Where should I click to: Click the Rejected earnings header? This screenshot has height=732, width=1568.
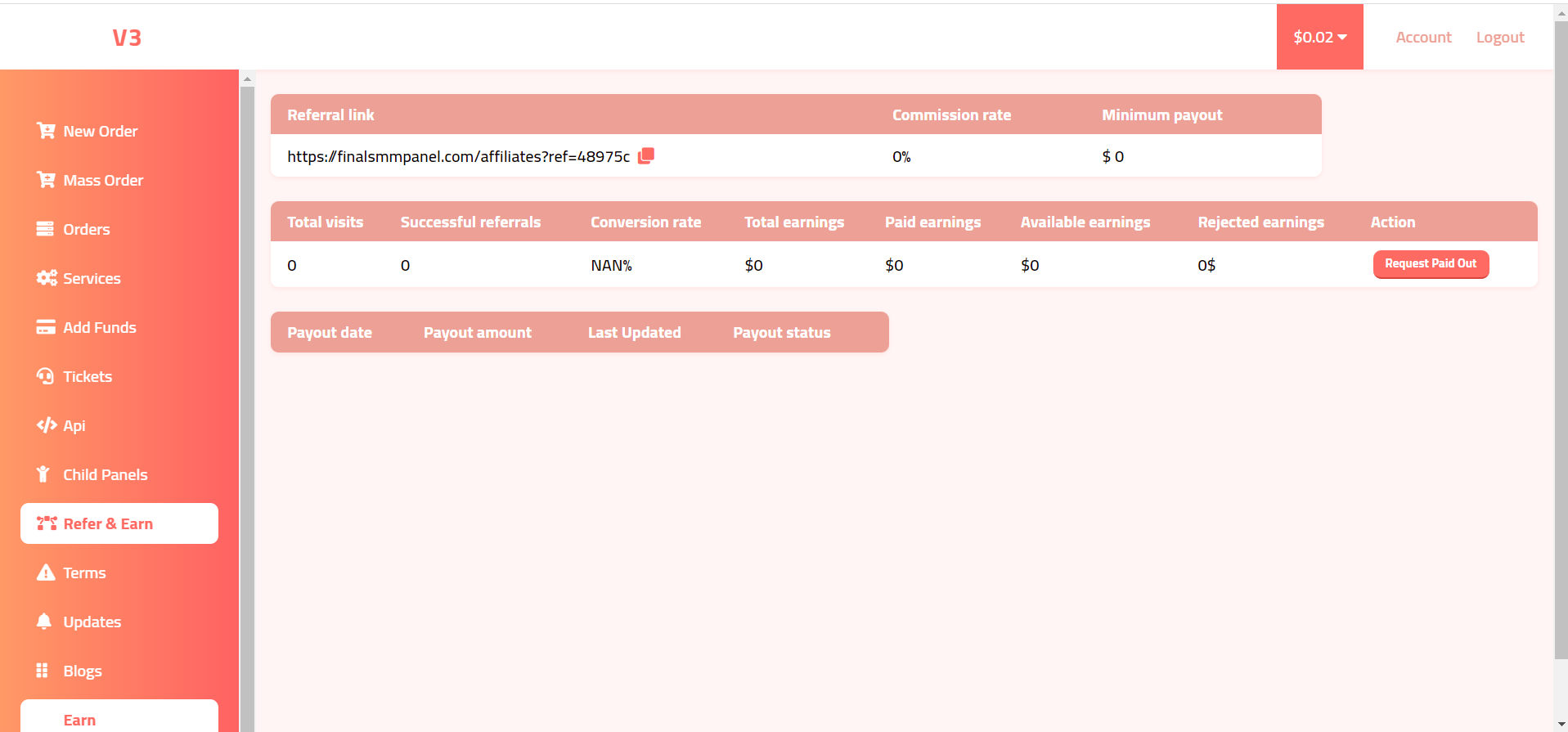click(1261, 222)
